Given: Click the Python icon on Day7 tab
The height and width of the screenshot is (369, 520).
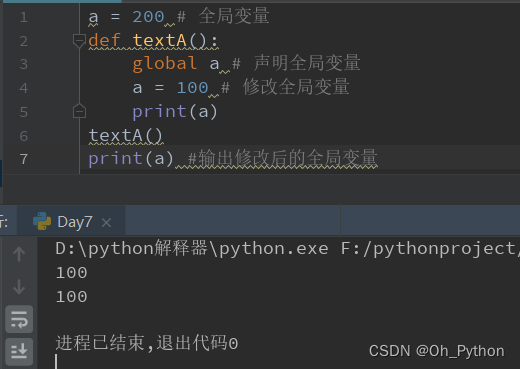Looking at the screenshot, I should click(42, 221).
